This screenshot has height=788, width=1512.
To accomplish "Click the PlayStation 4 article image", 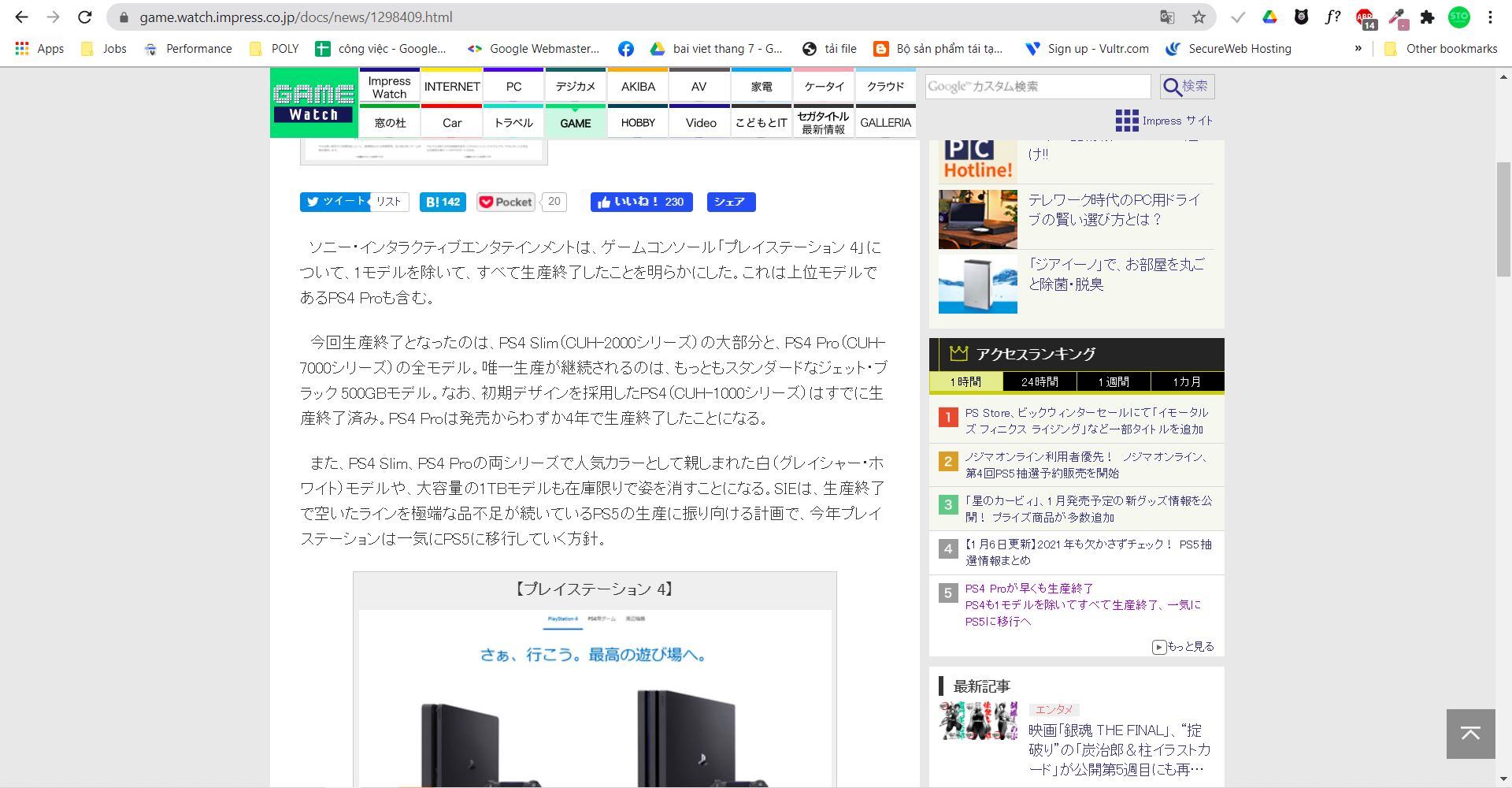I will pyautogui.click(x=595, y=701).
